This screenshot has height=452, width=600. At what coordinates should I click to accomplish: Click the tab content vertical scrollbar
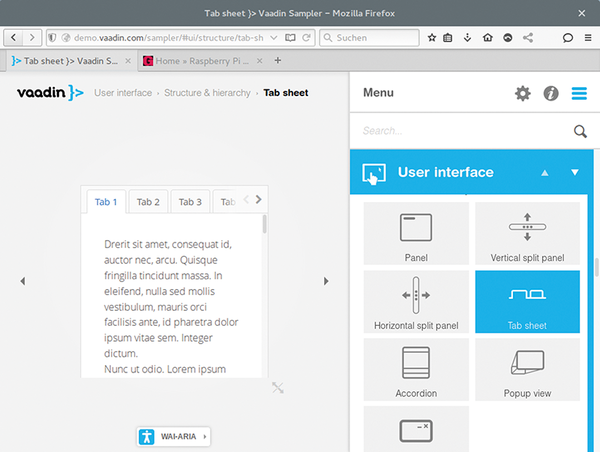pyautogui.click(x=264, y=224)
